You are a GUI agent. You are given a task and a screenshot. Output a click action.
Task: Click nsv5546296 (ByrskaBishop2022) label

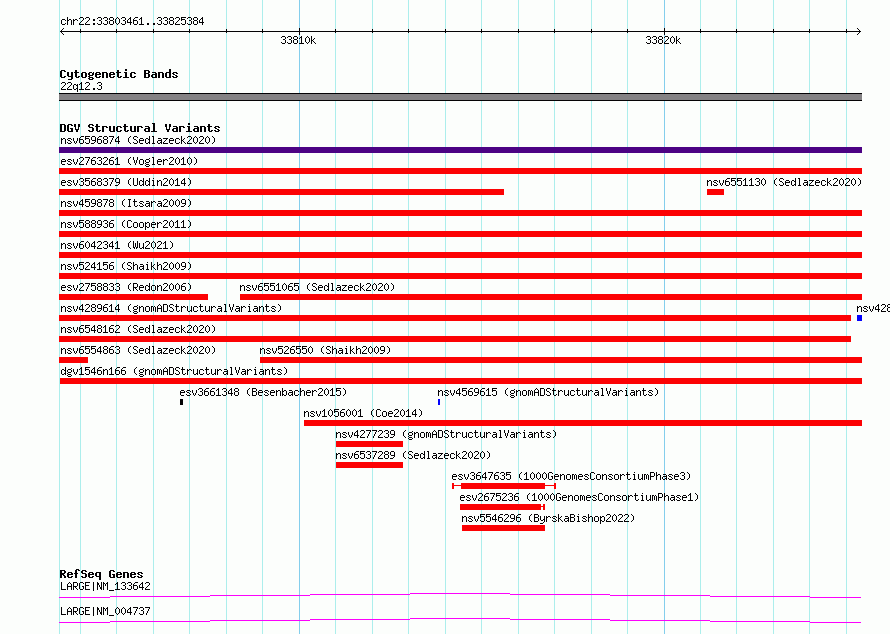tap(548, 518)
